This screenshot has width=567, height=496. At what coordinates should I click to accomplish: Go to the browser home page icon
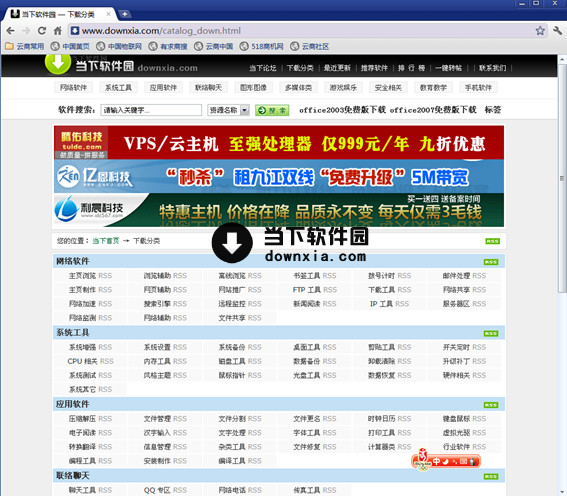point(58,31)
